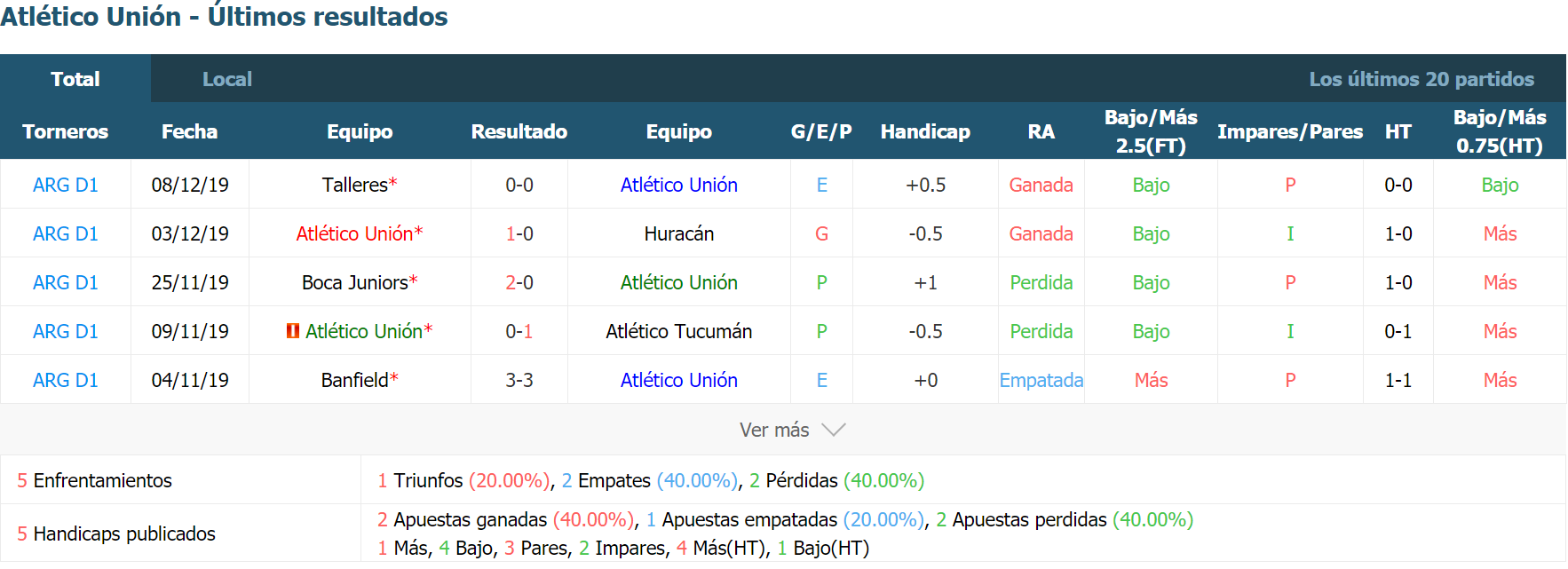Open the 2-0 result for Boca Juniors match
Image resolution: width=1568 pixels, height=569 pixels.
click(519, 282)
